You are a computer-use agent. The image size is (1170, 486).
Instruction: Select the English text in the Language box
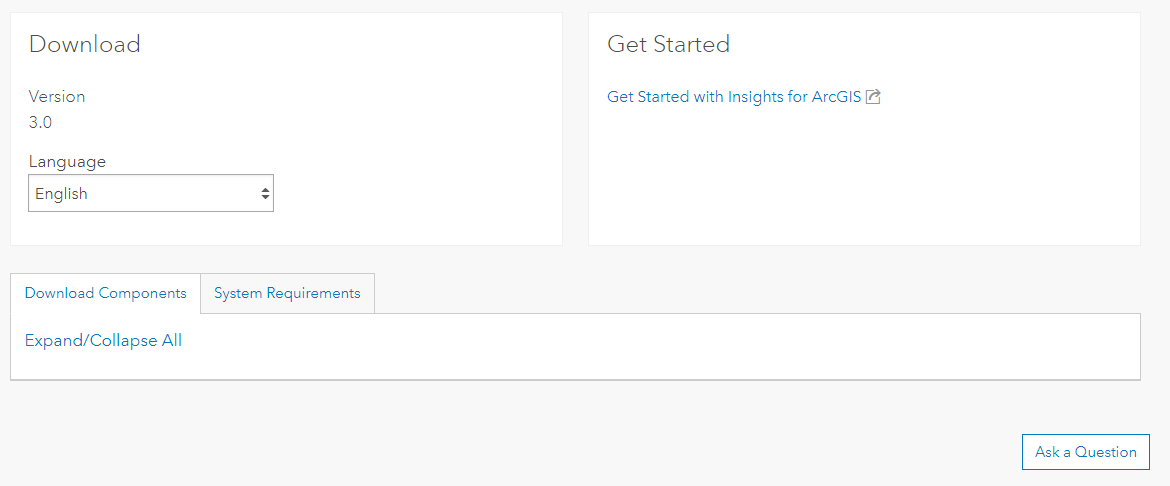[62, 194]
